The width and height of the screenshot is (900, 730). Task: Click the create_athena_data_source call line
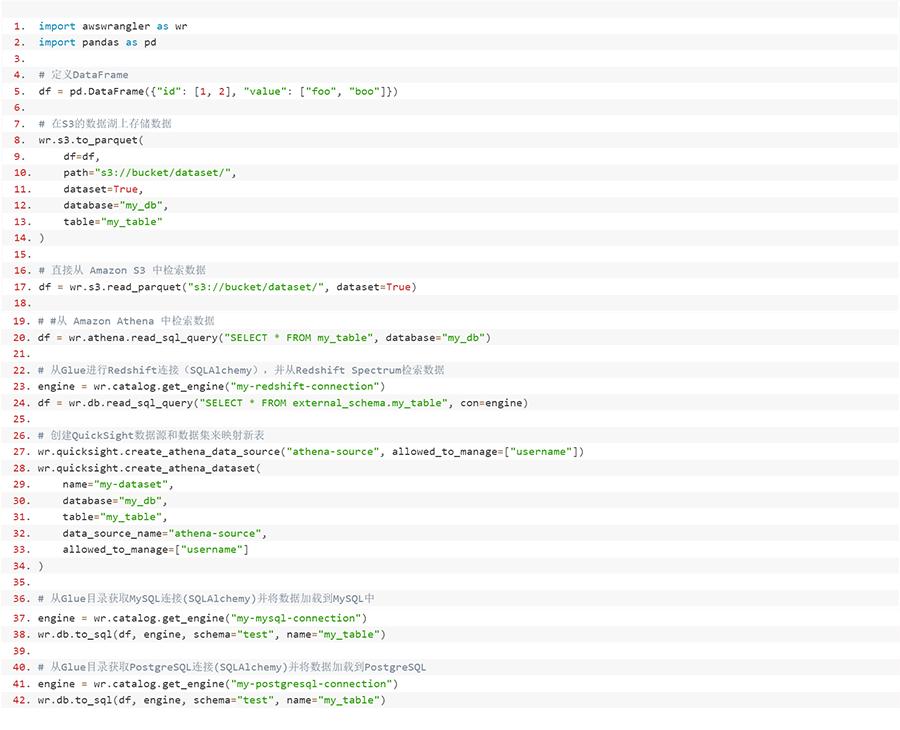pyautogui.click(x=311, y=451)
